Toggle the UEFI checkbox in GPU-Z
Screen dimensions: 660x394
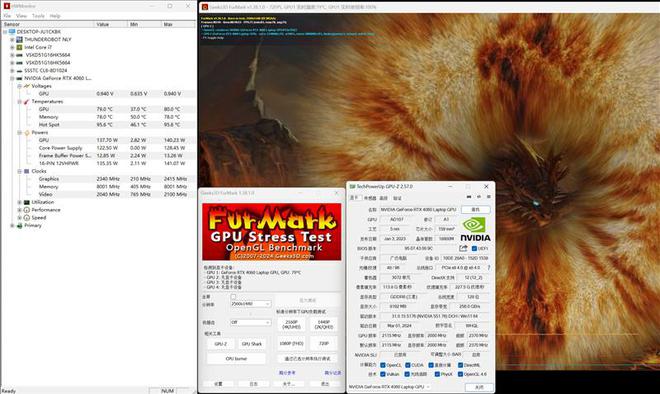pyautogui.click(x=474, y=248)
